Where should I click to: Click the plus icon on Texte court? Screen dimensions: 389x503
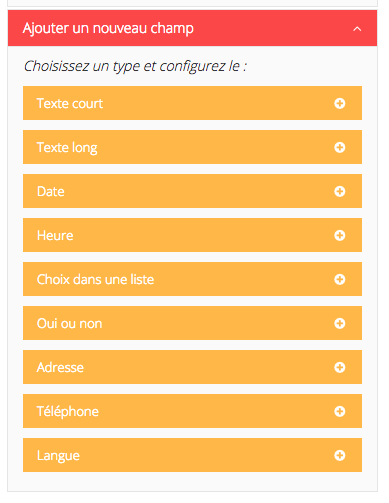click(339, 103)
